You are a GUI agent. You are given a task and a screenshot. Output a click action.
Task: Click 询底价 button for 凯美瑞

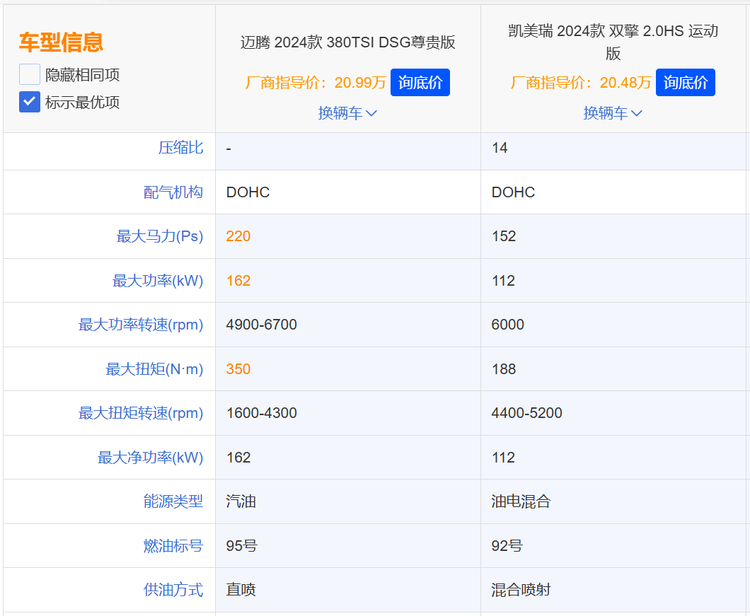(x=685, y=82)
